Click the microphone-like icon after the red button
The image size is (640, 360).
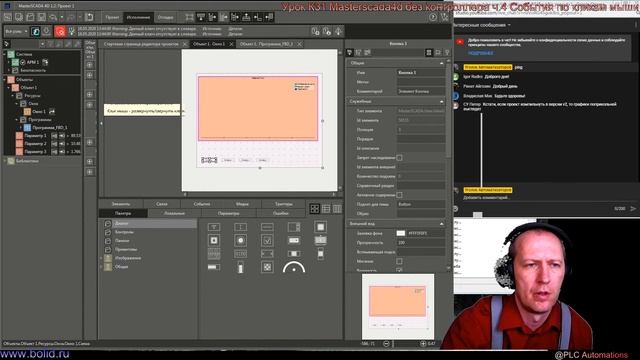pyautogui.click(x=71, y=31)
